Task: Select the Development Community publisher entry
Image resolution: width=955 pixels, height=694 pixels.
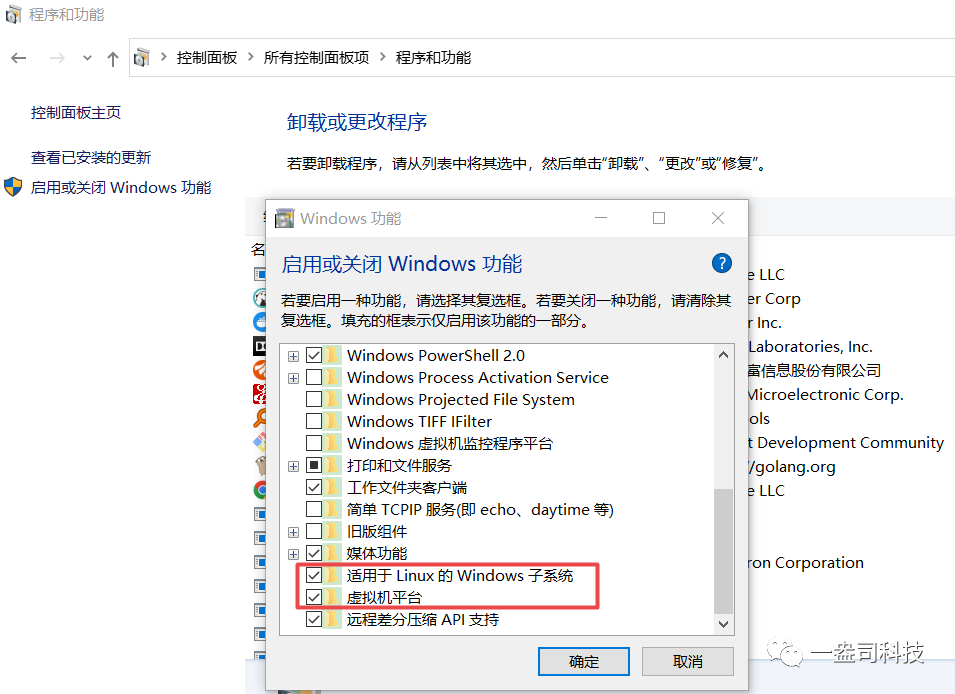Action: (846, 443)
